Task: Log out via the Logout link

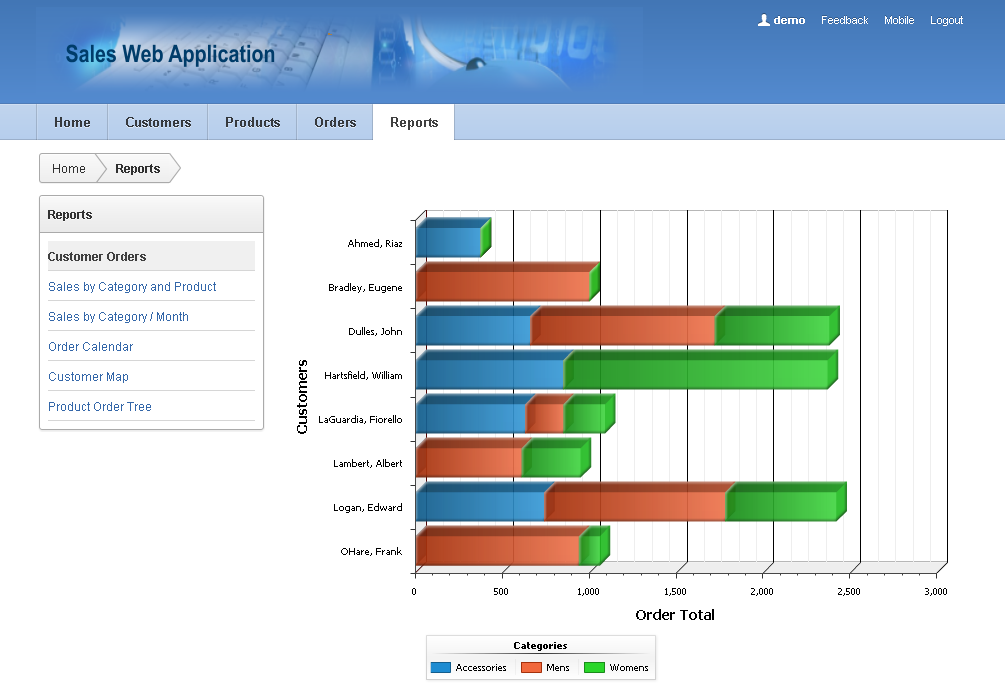Action: click(946, 21)
